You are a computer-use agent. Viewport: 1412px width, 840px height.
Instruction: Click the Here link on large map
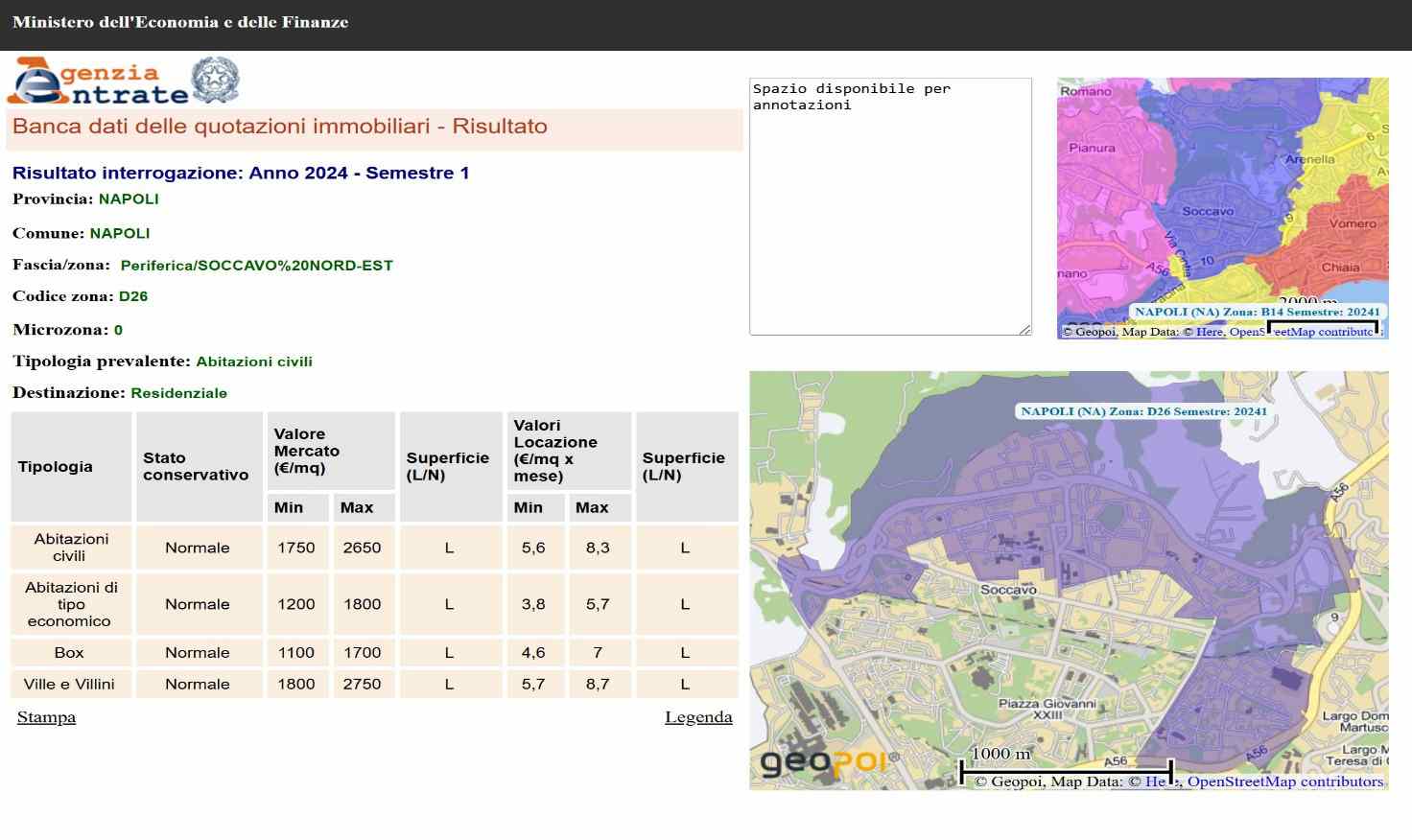1156,782
